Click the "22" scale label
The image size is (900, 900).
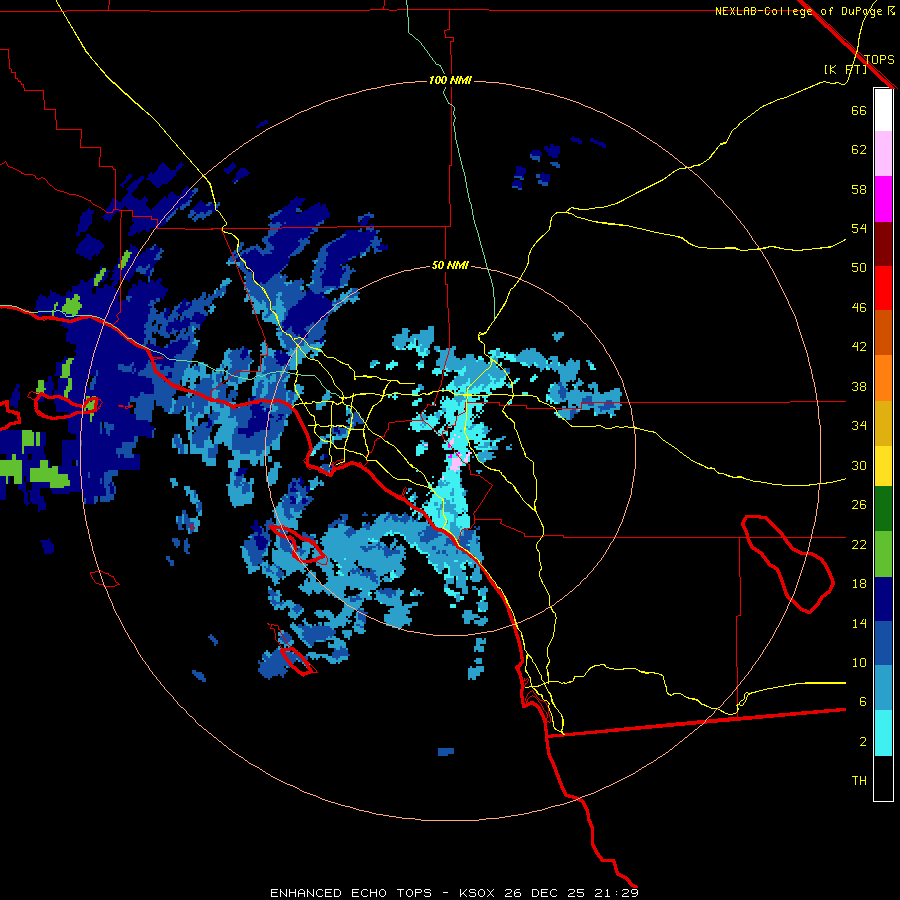tap(859, 544)
